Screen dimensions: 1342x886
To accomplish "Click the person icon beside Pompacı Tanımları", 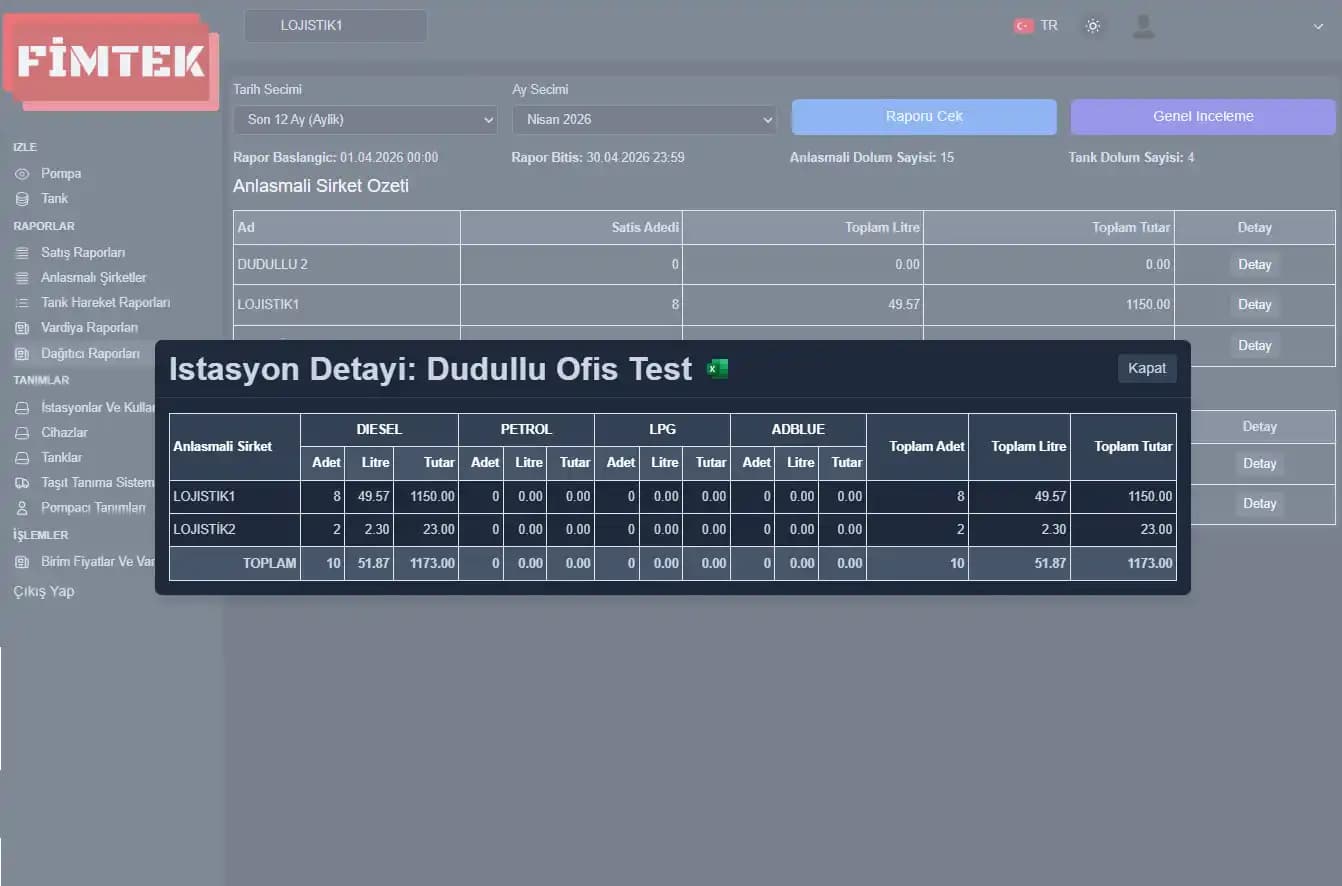I will (x=22, y=508).
